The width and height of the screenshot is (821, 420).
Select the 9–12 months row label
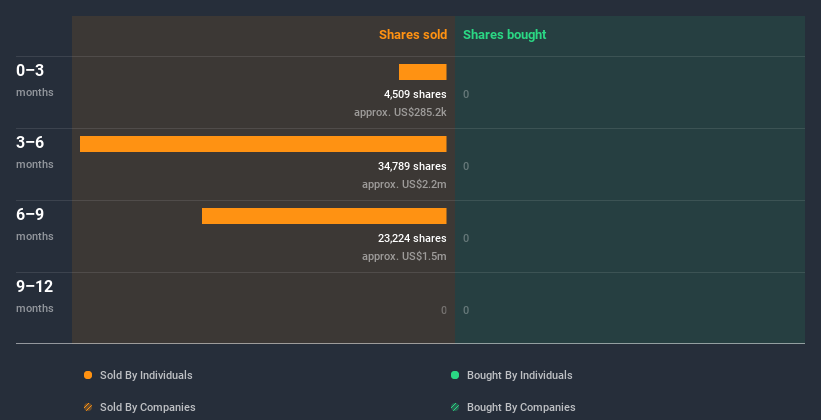click(x=35, y=296)
